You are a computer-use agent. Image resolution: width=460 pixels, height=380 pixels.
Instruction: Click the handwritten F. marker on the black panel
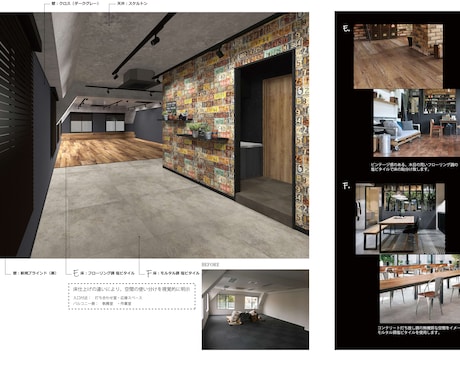pos(347,186)
